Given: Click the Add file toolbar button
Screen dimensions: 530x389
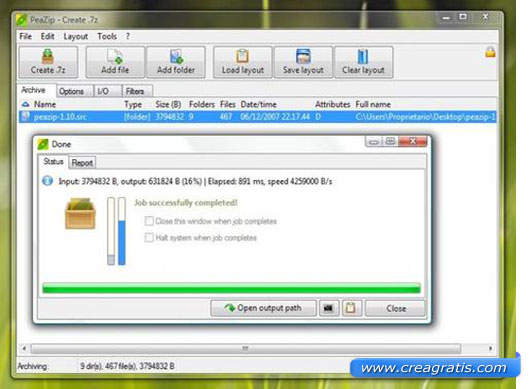Looking at the screenshot, I should coord(115,62).
